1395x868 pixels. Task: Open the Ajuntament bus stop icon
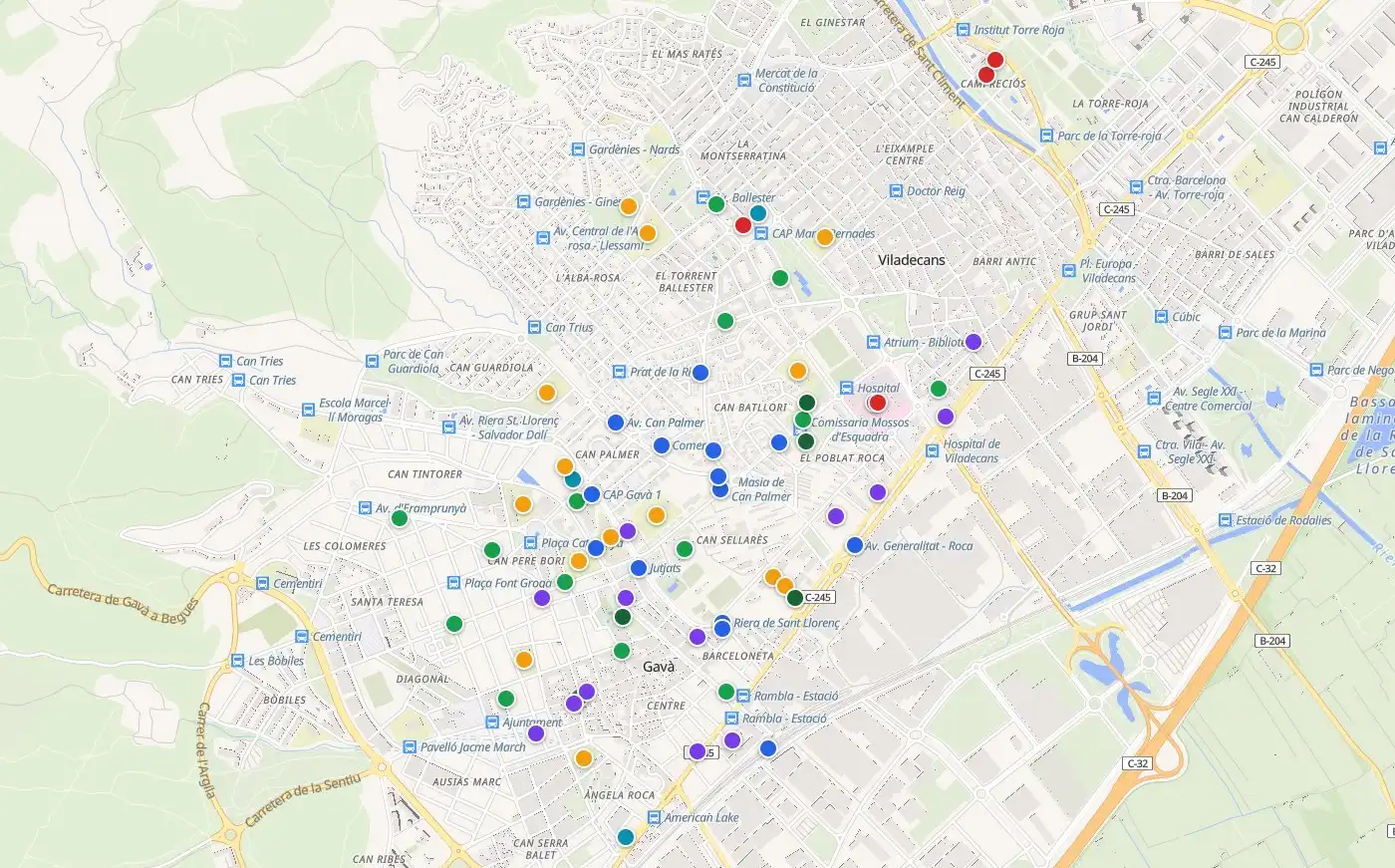pos(492,723)
